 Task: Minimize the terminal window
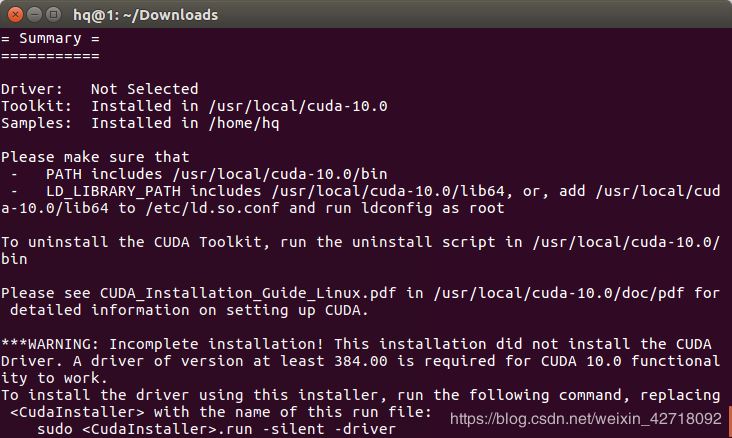point(32,14)
